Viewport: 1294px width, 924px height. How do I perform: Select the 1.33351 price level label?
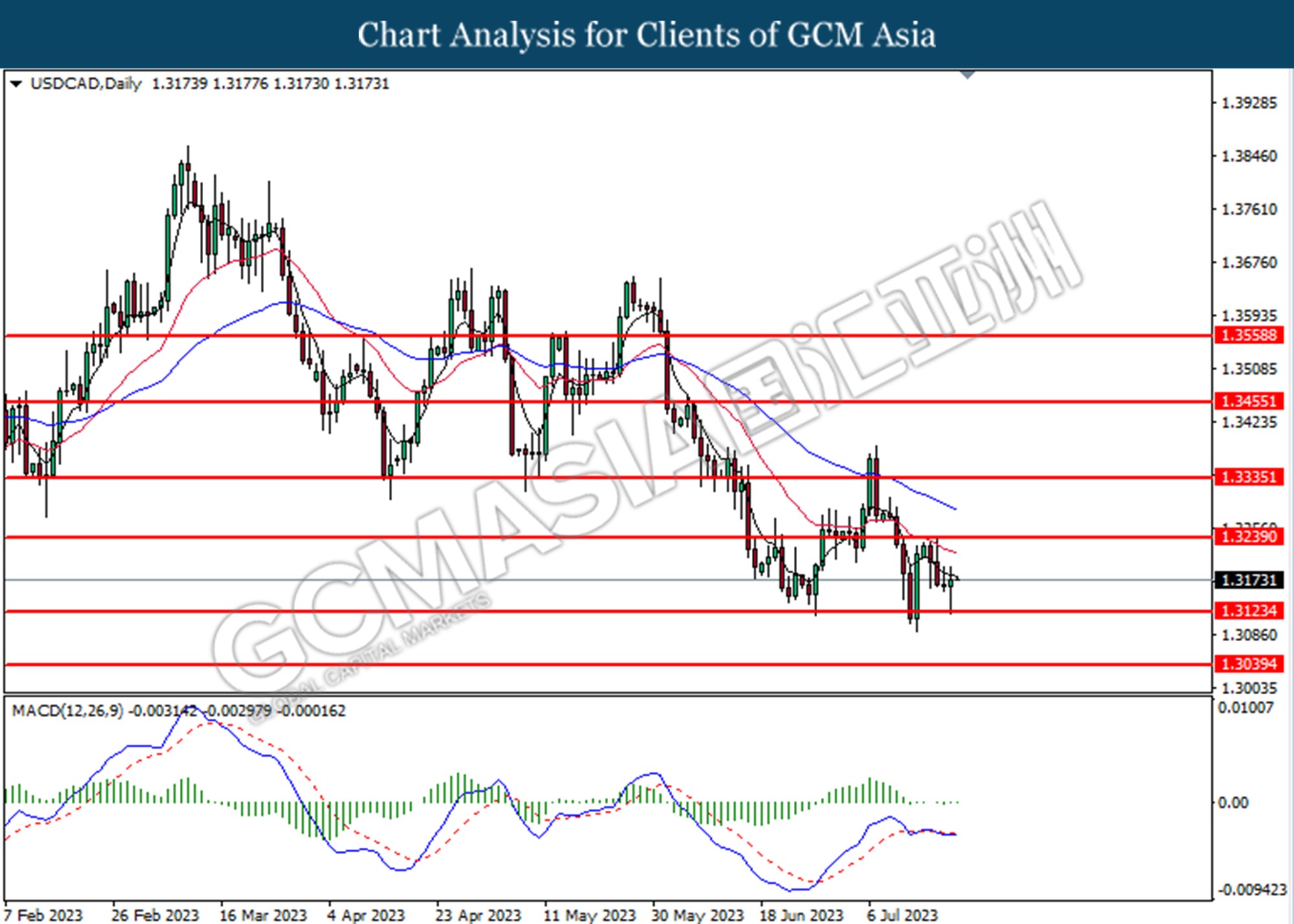(x=1249, y=477)
